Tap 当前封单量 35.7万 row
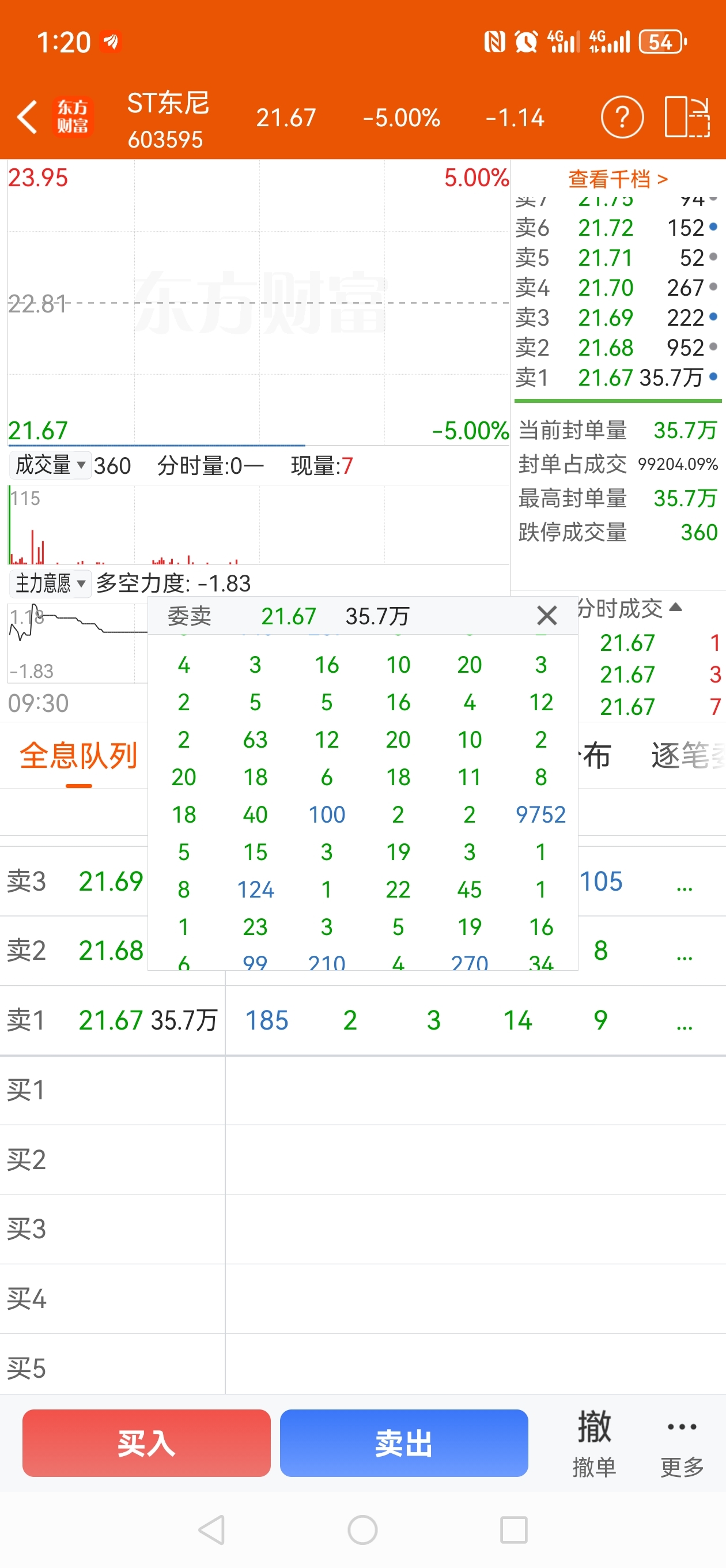726x1568 pixels. pyautogui.click(x=618, y=429)
